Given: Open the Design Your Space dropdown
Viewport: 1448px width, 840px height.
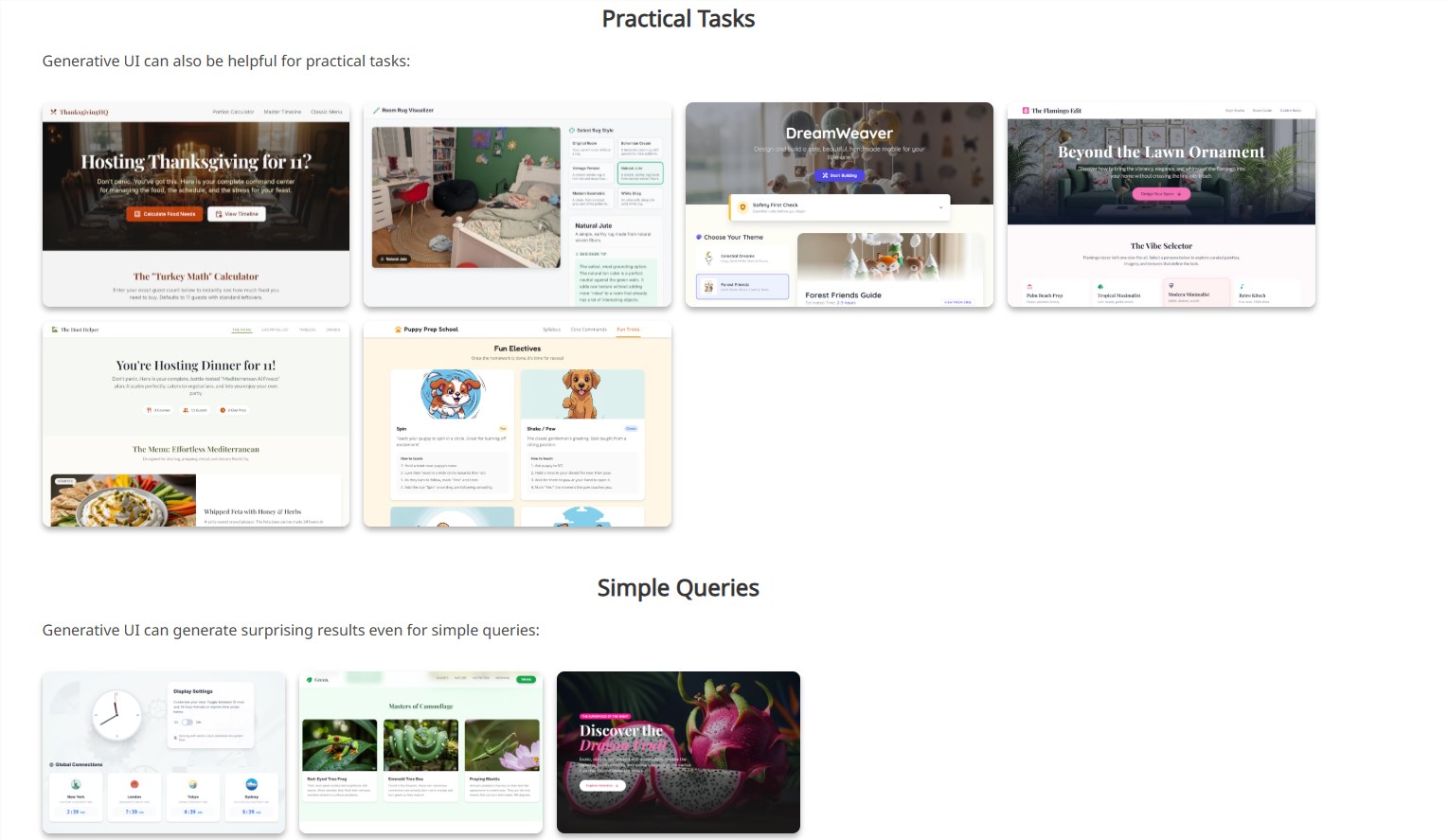Looking at the screenshot, I should click(1160, 194).
